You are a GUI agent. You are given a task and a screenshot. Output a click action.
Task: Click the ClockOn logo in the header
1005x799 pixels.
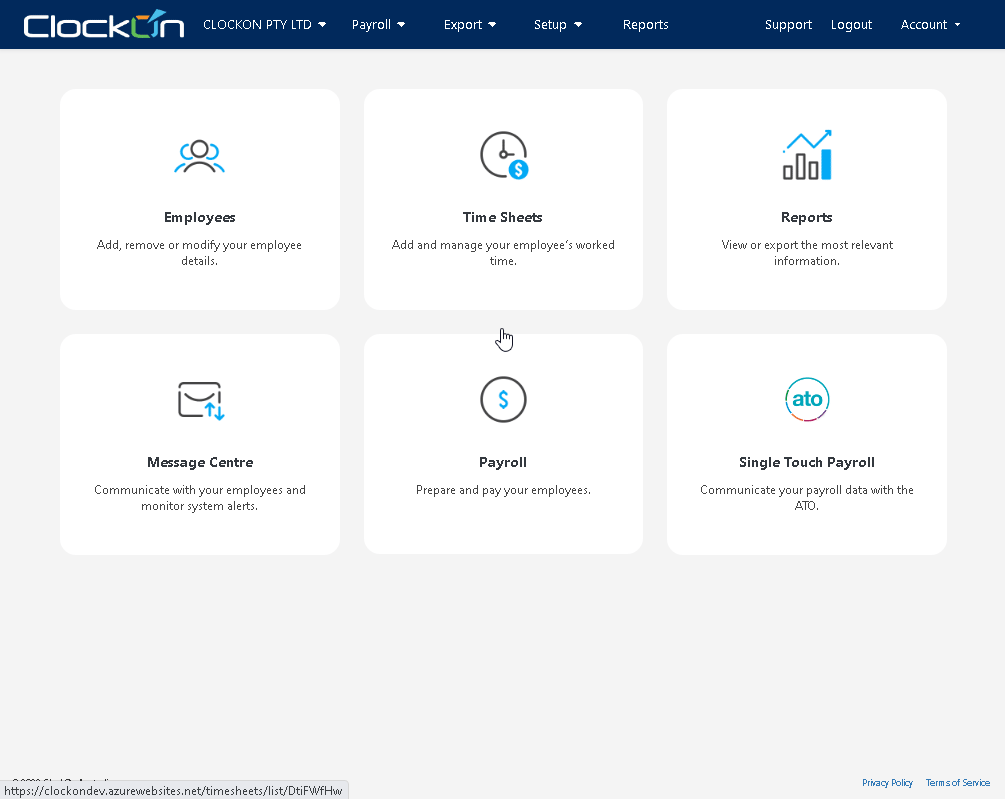104,24
